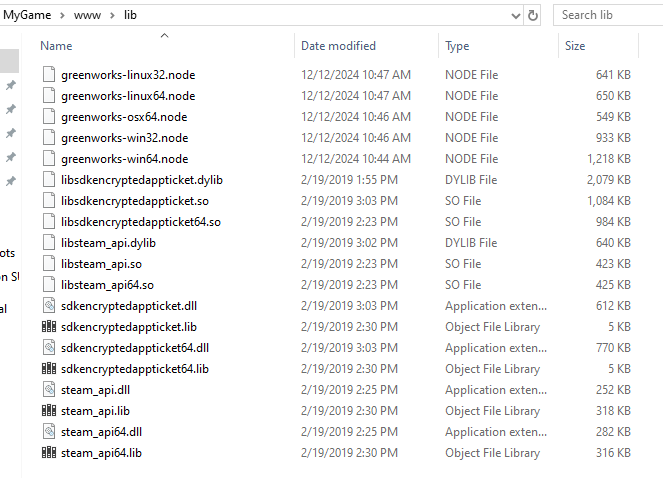Viewport: 663px width, 478px height.
Task: Sort files by Date modified column
Action: [x=338, y=46]
